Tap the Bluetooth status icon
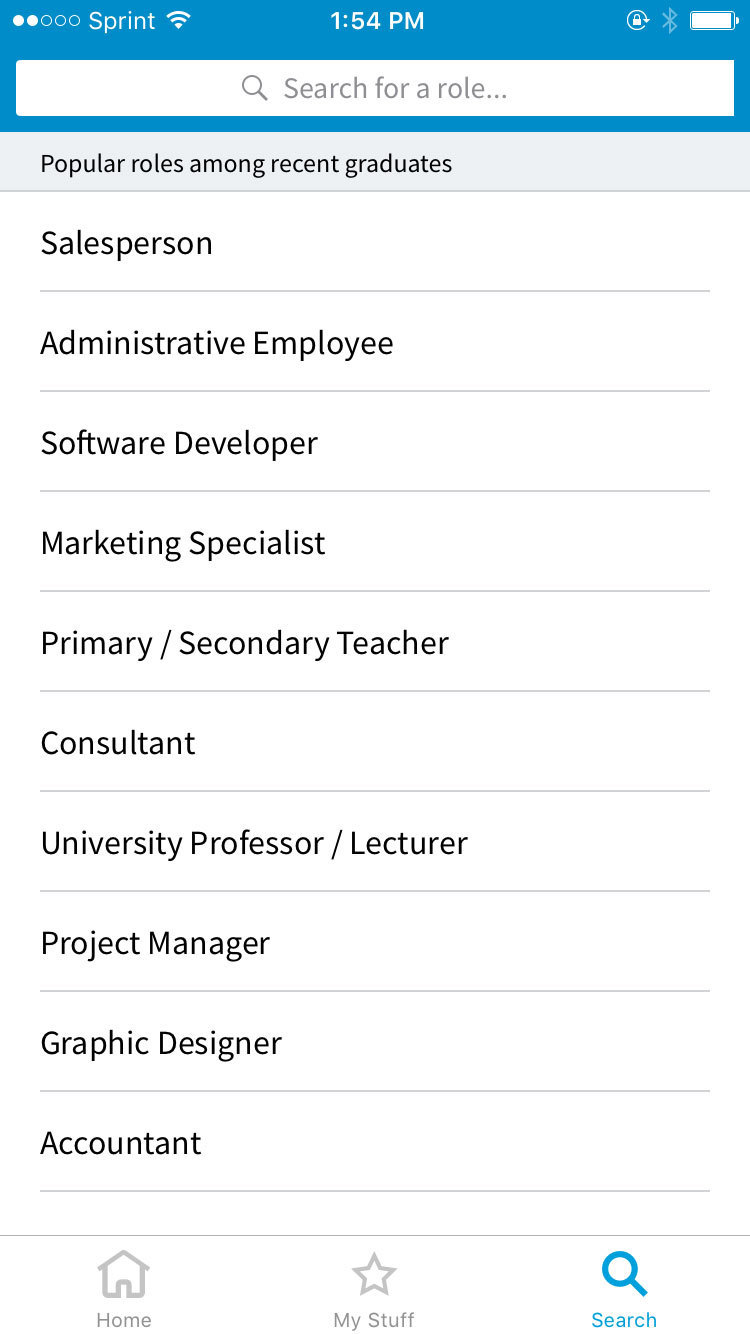The height and width of the screenshot is (1334, 750). point(670,21)
